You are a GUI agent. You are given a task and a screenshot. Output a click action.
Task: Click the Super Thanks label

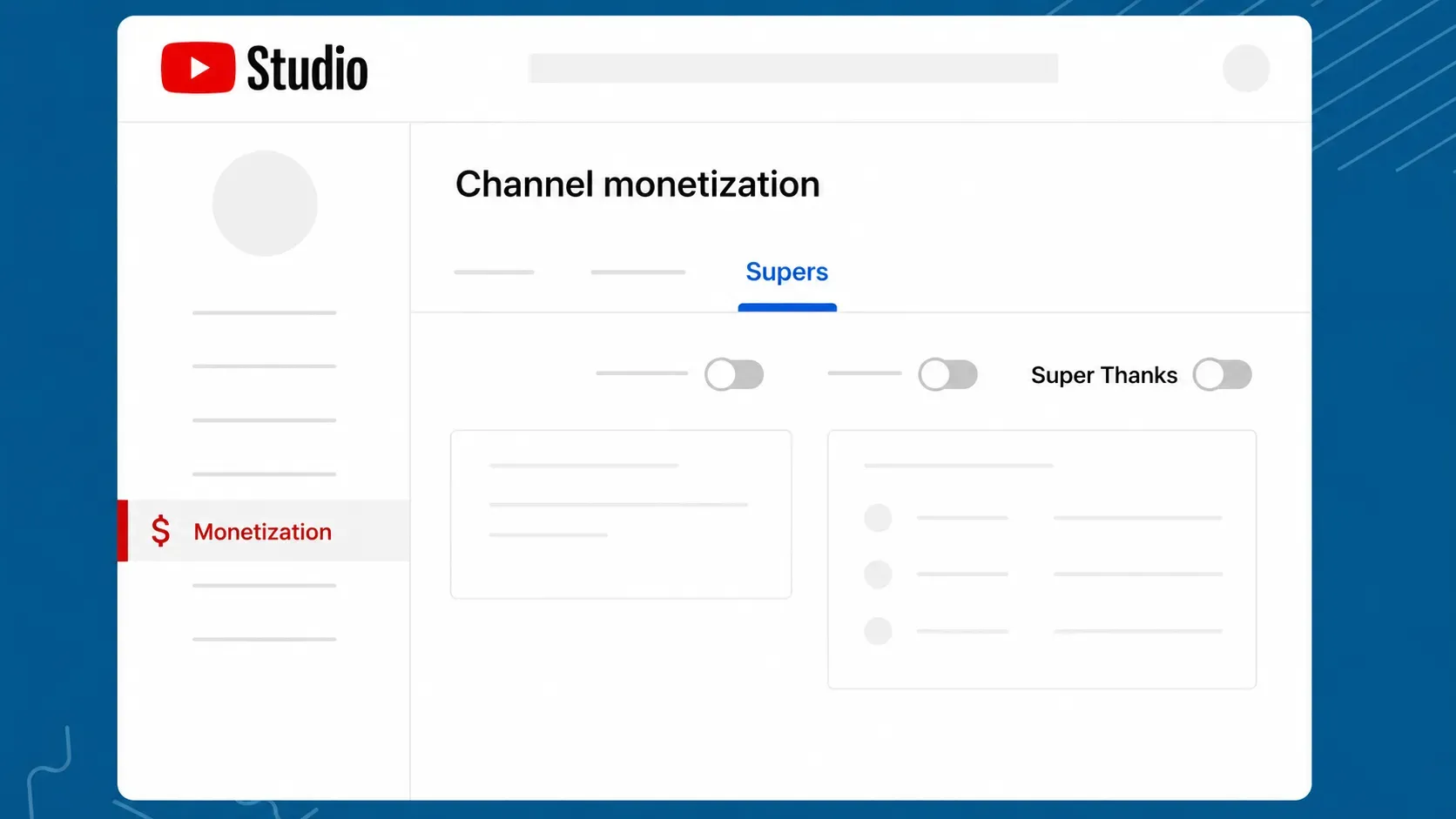1104,375
